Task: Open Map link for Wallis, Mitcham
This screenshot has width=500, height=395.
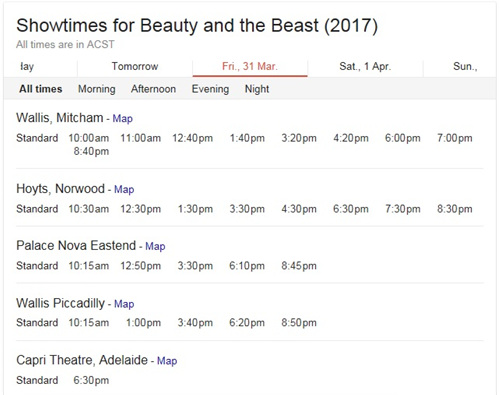Action: point(123,119)
